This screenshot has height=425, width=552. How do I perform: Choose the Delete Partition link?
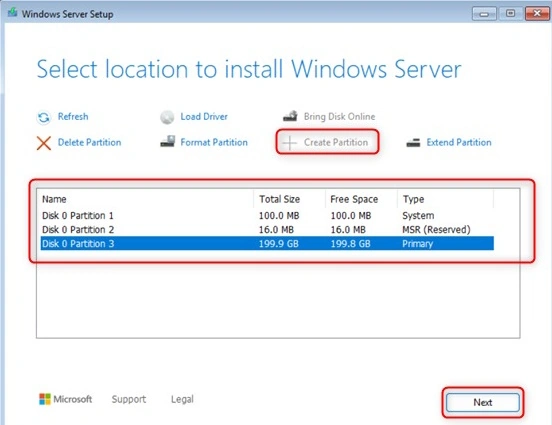point(89,142)
